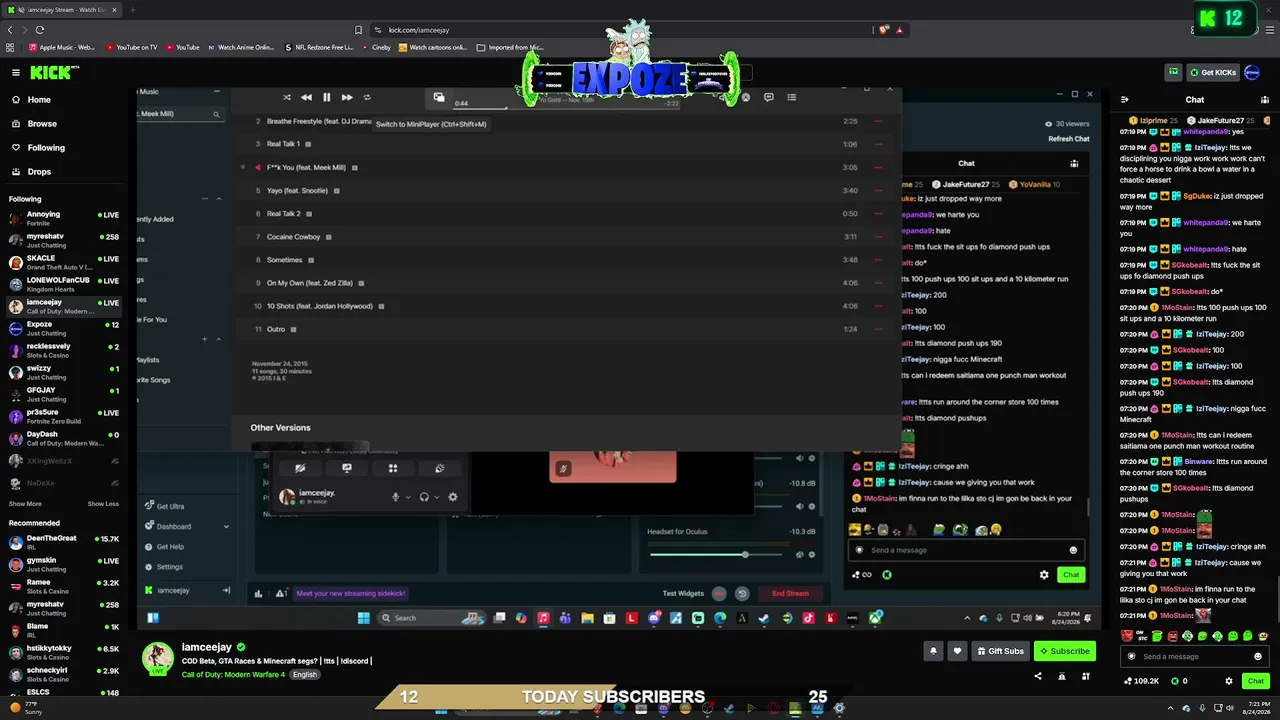Bookmark this page in address bar

pyautogui.click(x=358, y=30)
